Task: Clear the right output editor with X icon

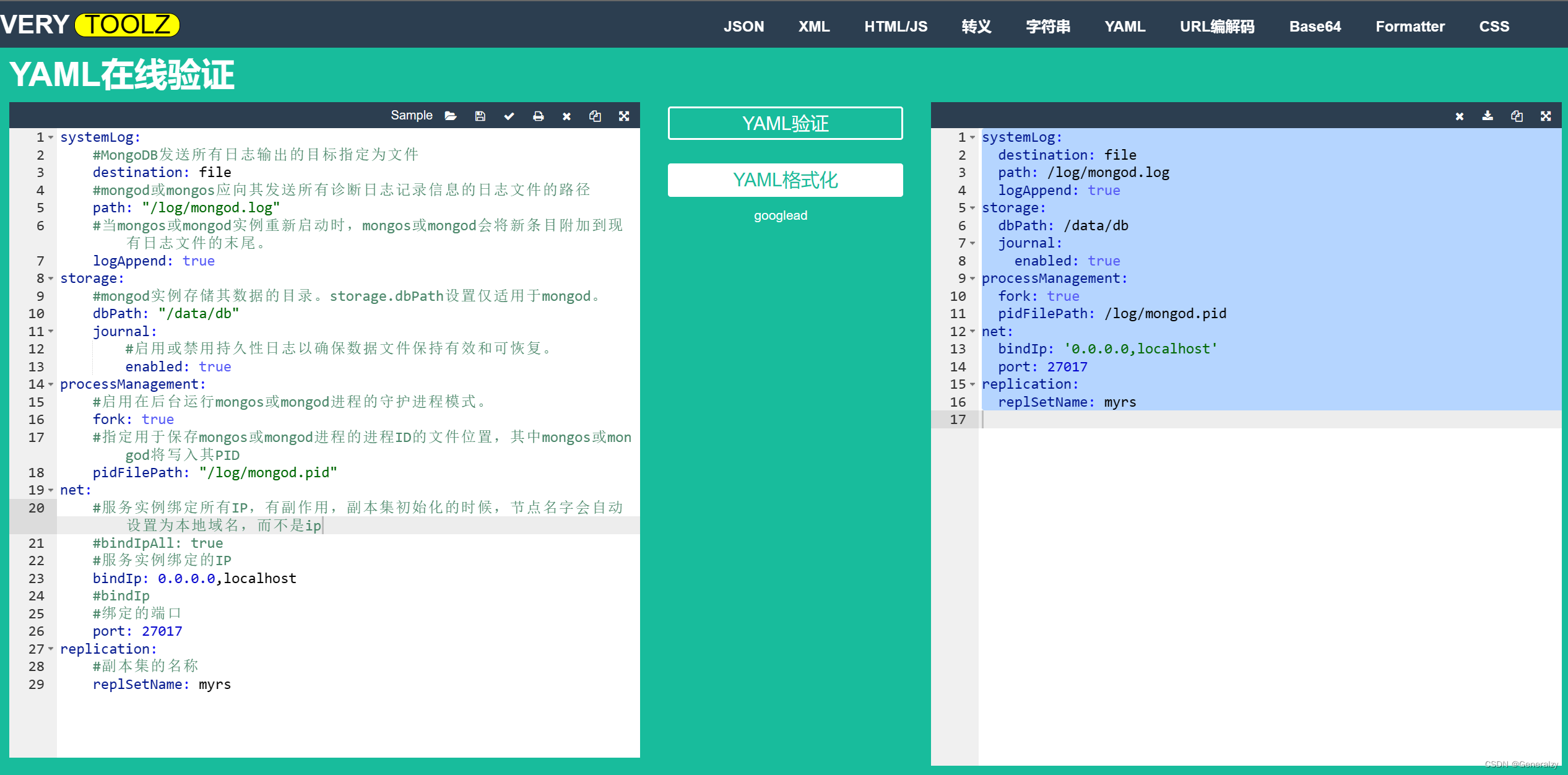Action: tap(1459, 116)
